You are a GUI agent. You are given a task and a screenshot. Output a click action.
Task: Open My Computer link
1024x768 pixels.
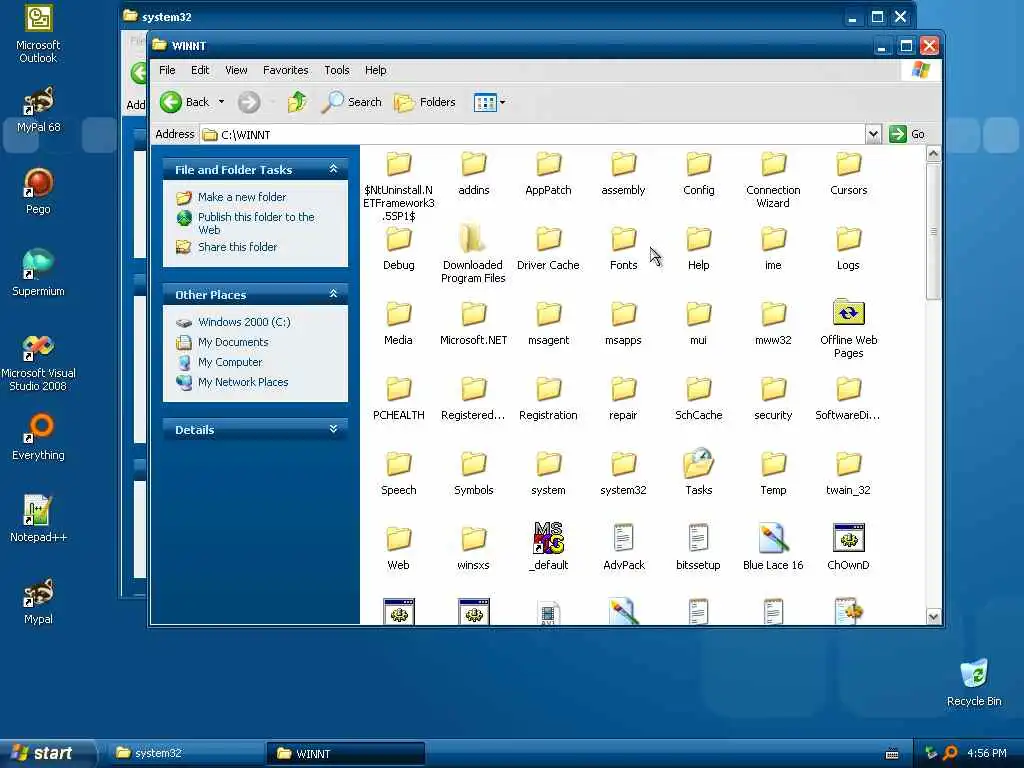click(x=230, y=362)
